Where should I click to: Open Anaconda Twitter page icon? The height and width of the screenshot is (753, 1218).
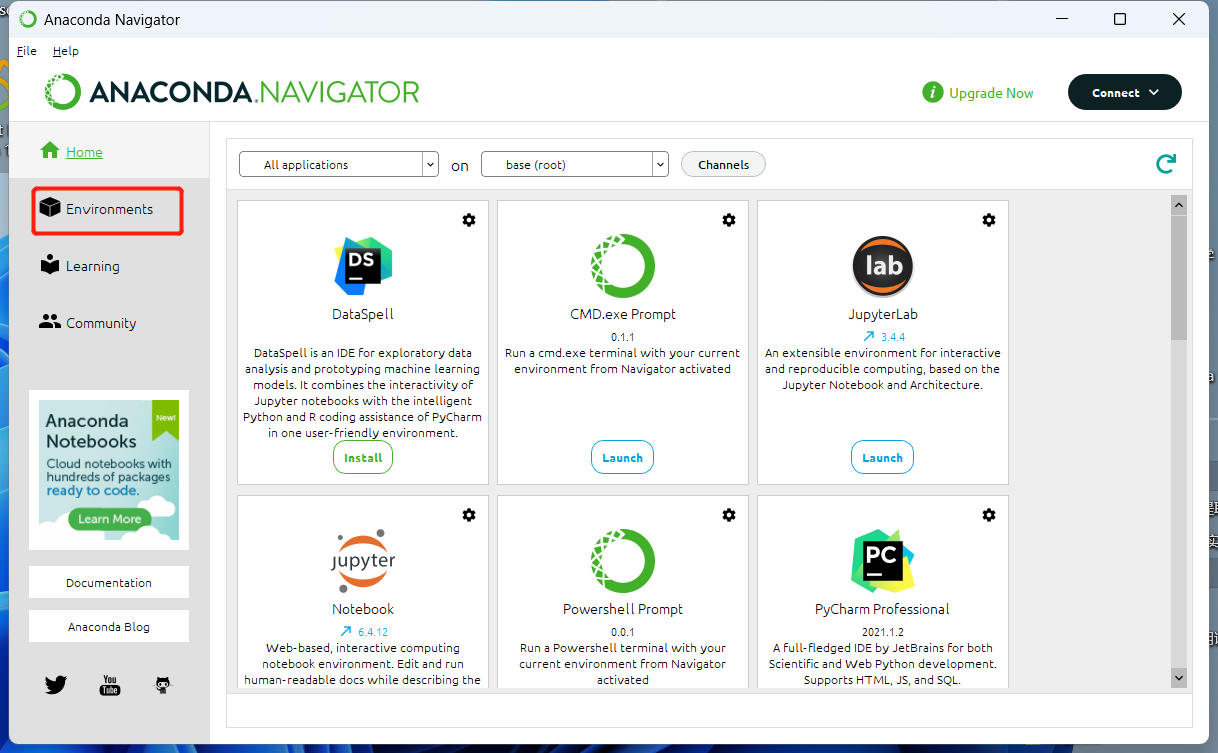click(56, 685)
